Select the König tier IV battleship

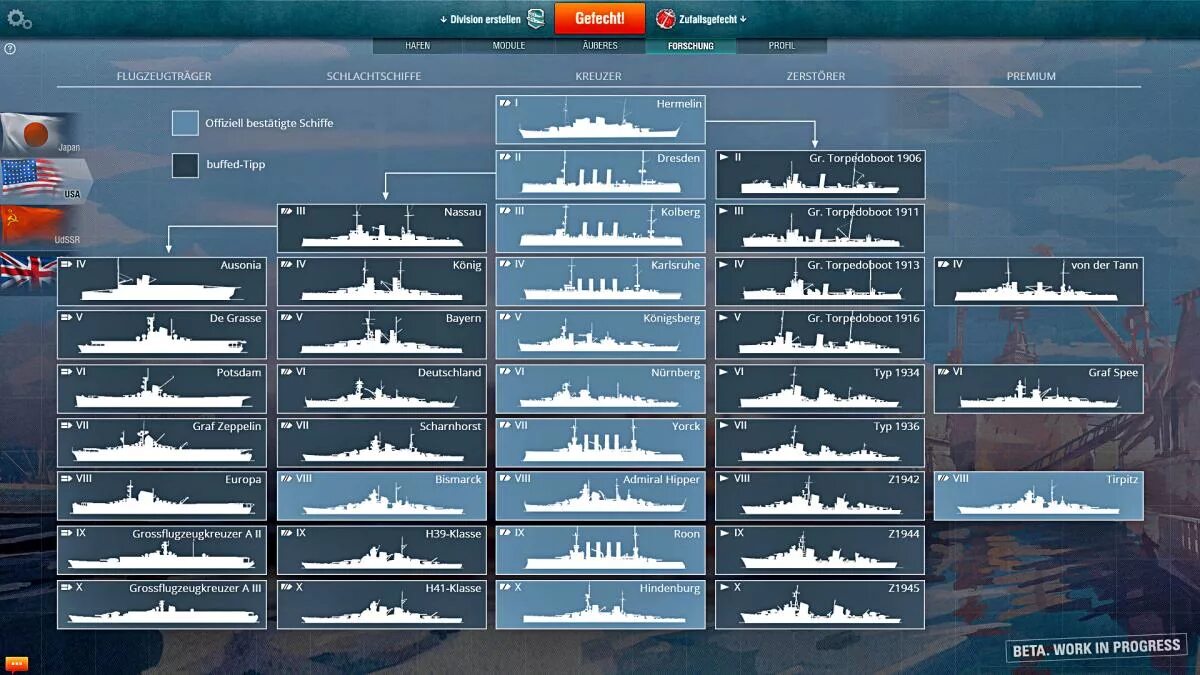click(381, 281)
